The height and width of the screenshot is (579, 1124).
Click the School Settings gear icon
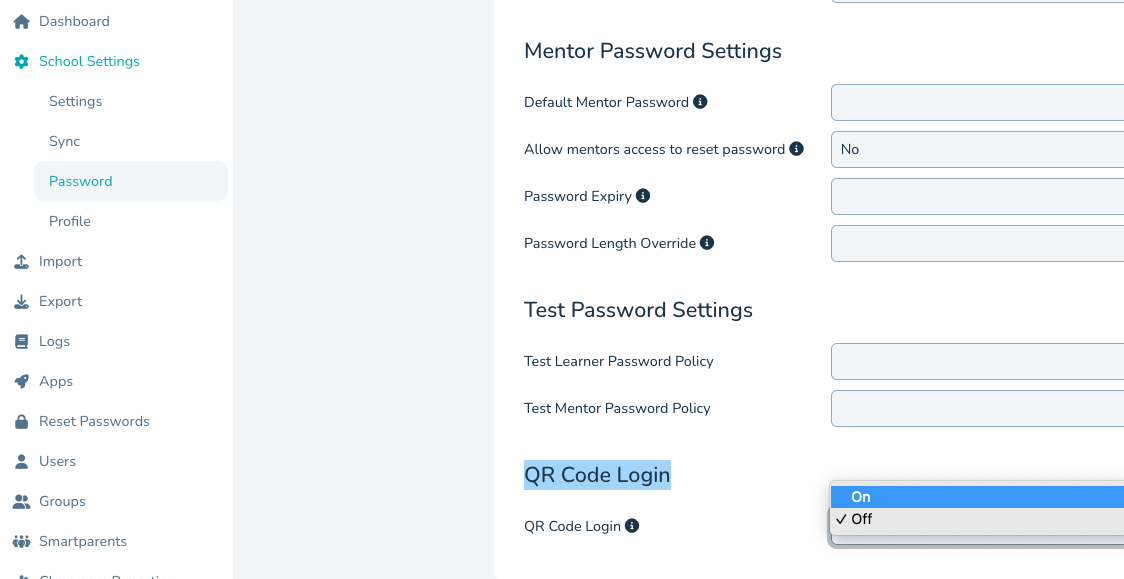(21, 61)
